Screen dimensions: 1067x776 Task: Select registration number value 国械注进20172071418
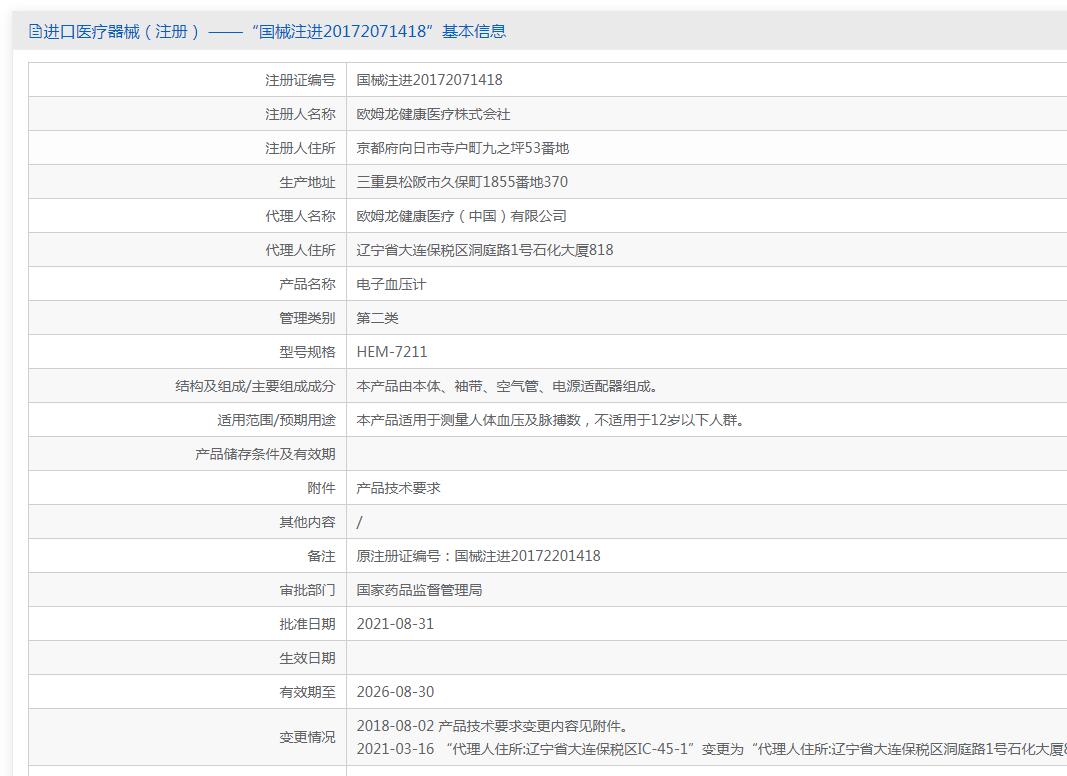click(429, 80)
